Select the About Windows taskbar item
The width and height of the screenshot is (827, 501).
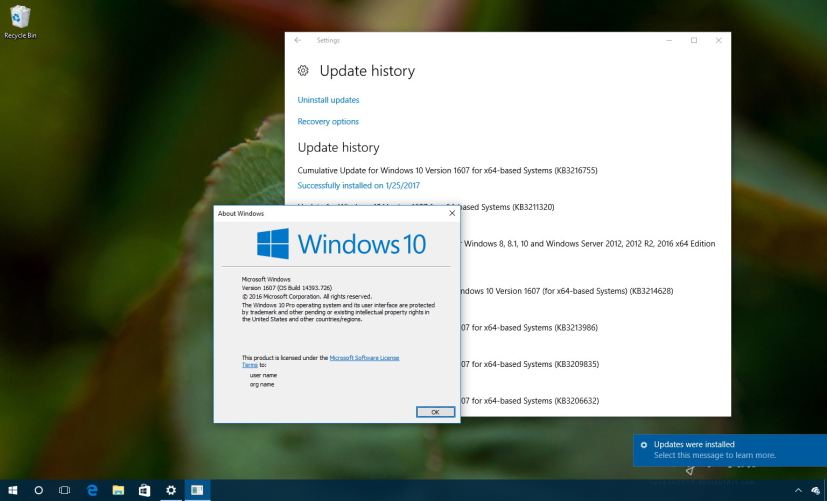(197, 490)
